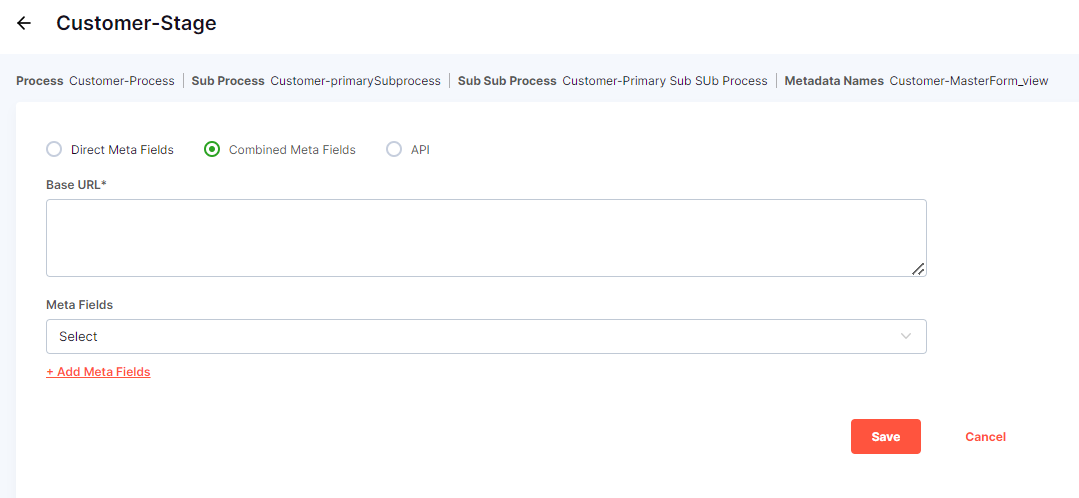Screen dimensions: 1079x498
Task: Click the + Add Meta Fields link
Action: coord(98,372)
